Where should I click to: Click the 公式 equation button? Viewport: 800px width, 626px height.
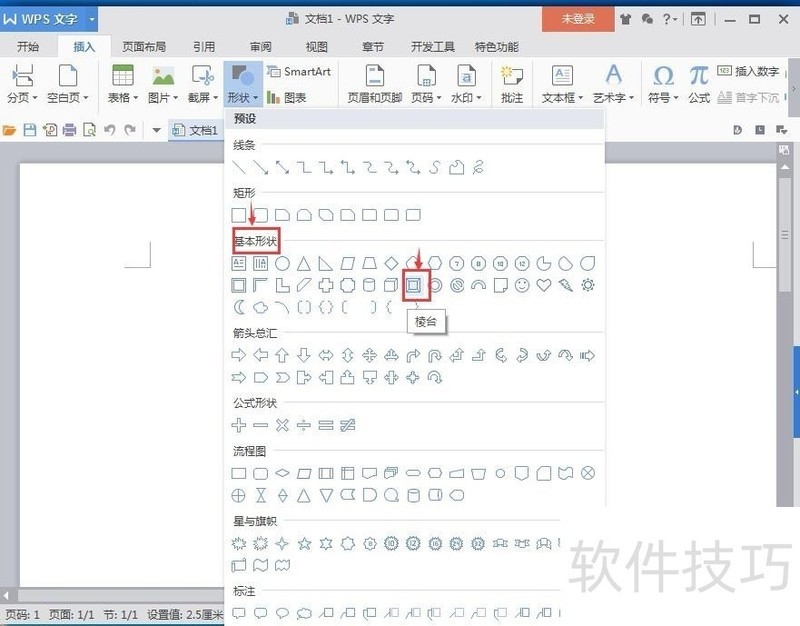pyautogui.click(x=699, y=83)
